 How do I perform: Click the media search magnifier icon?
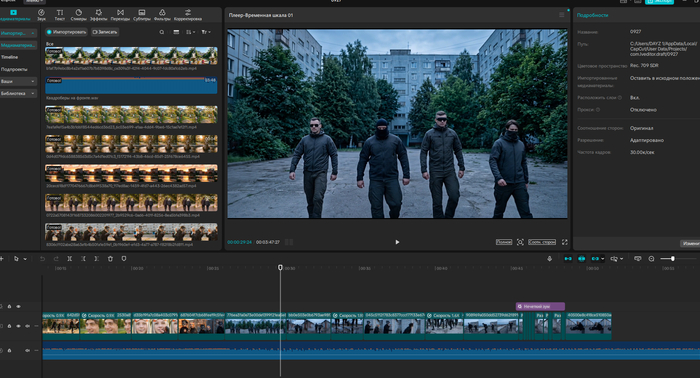pos(162,32)
